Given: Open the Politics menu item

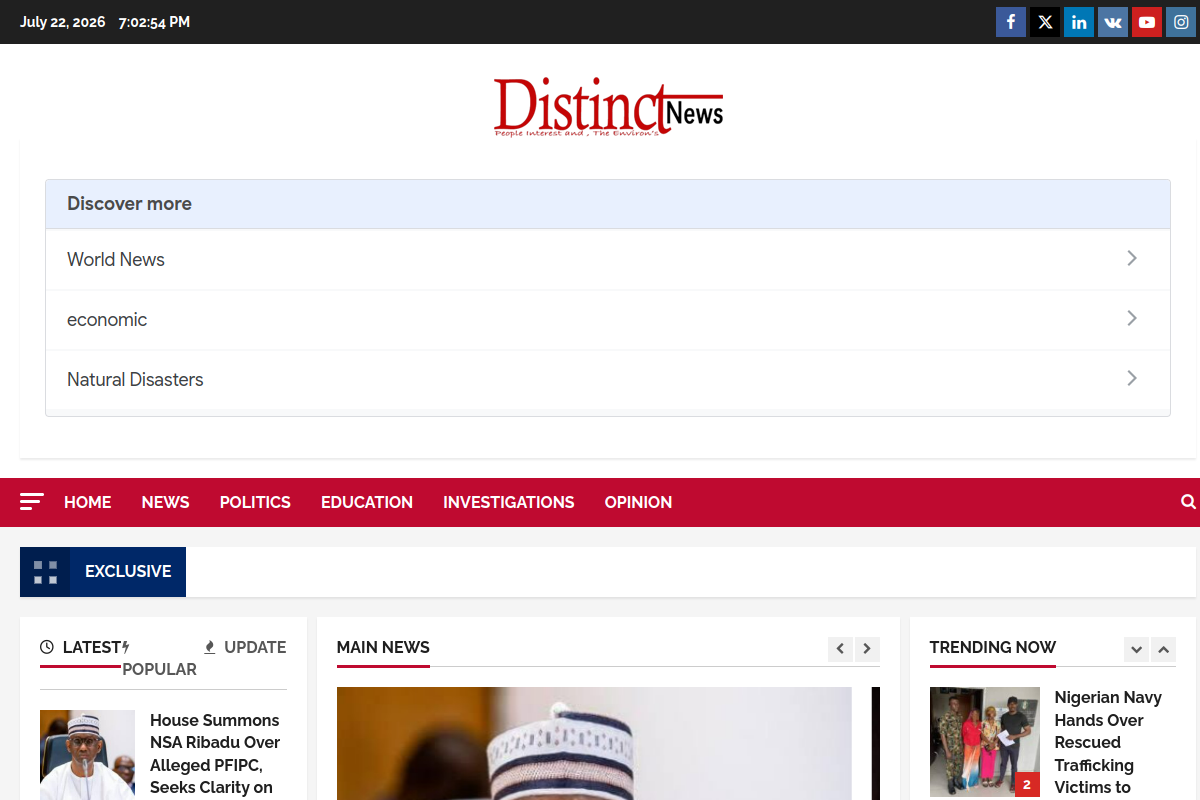Looking at the screenshot, I should (x=255, y=502).
